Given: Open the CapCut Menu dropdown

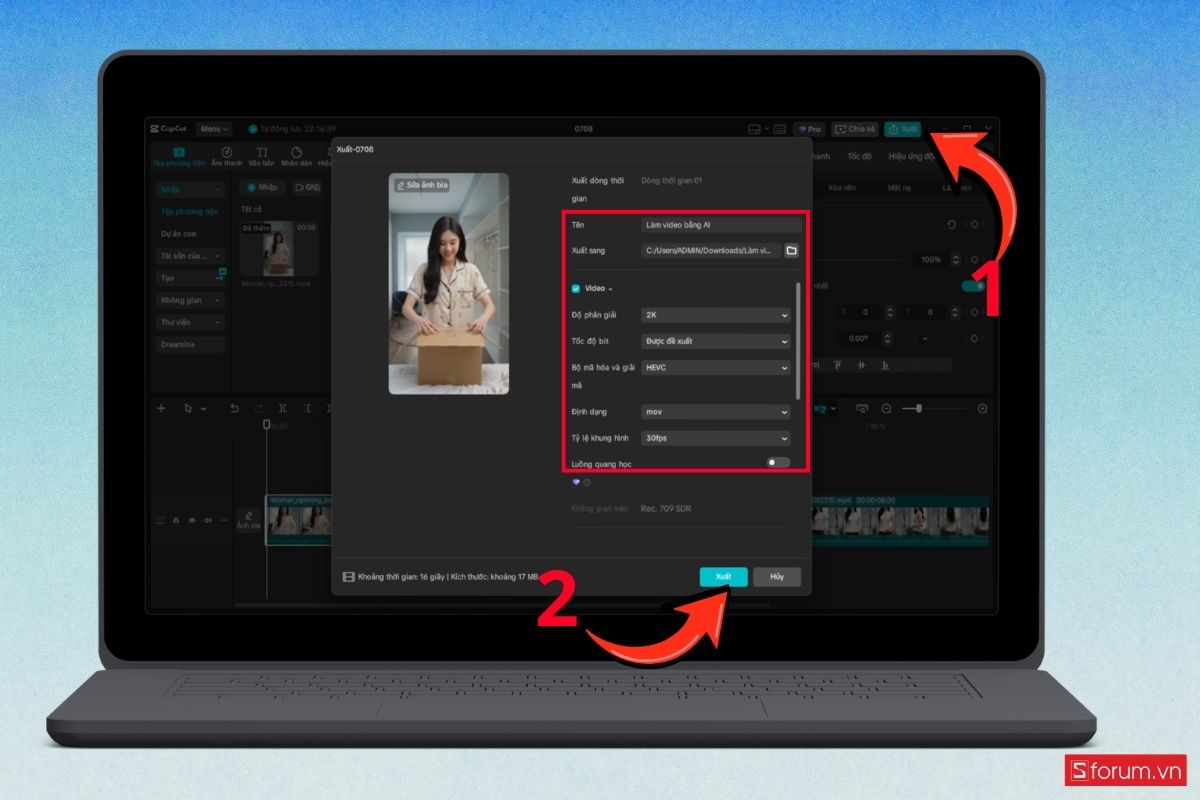Looking at the screenshot, I should tap(214, 129).
